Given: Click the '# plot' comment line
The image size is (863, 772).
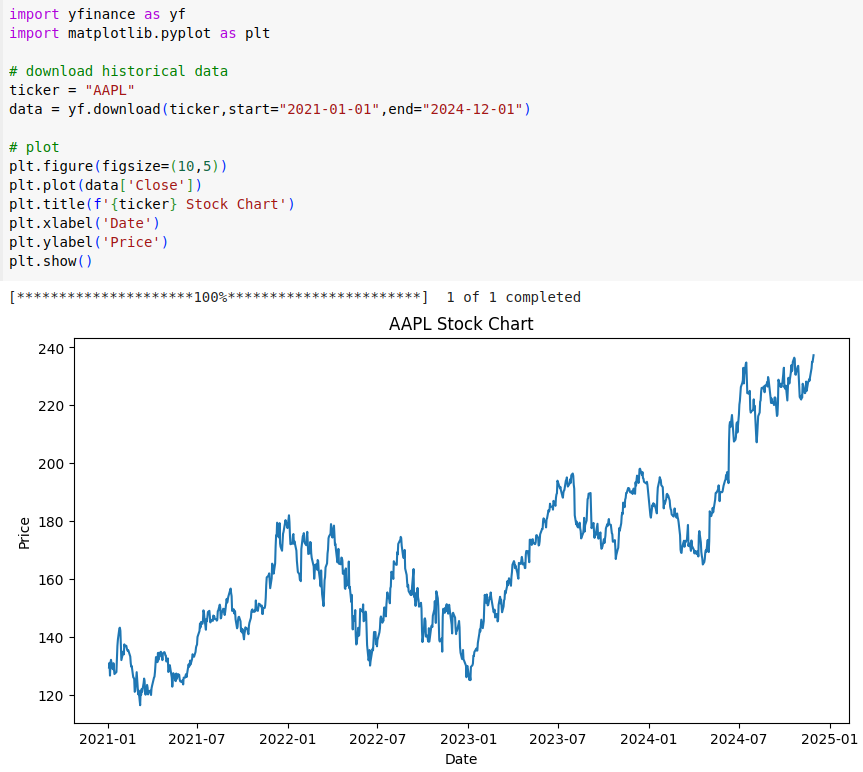Looking at the screenshot, I should point(34,147).
